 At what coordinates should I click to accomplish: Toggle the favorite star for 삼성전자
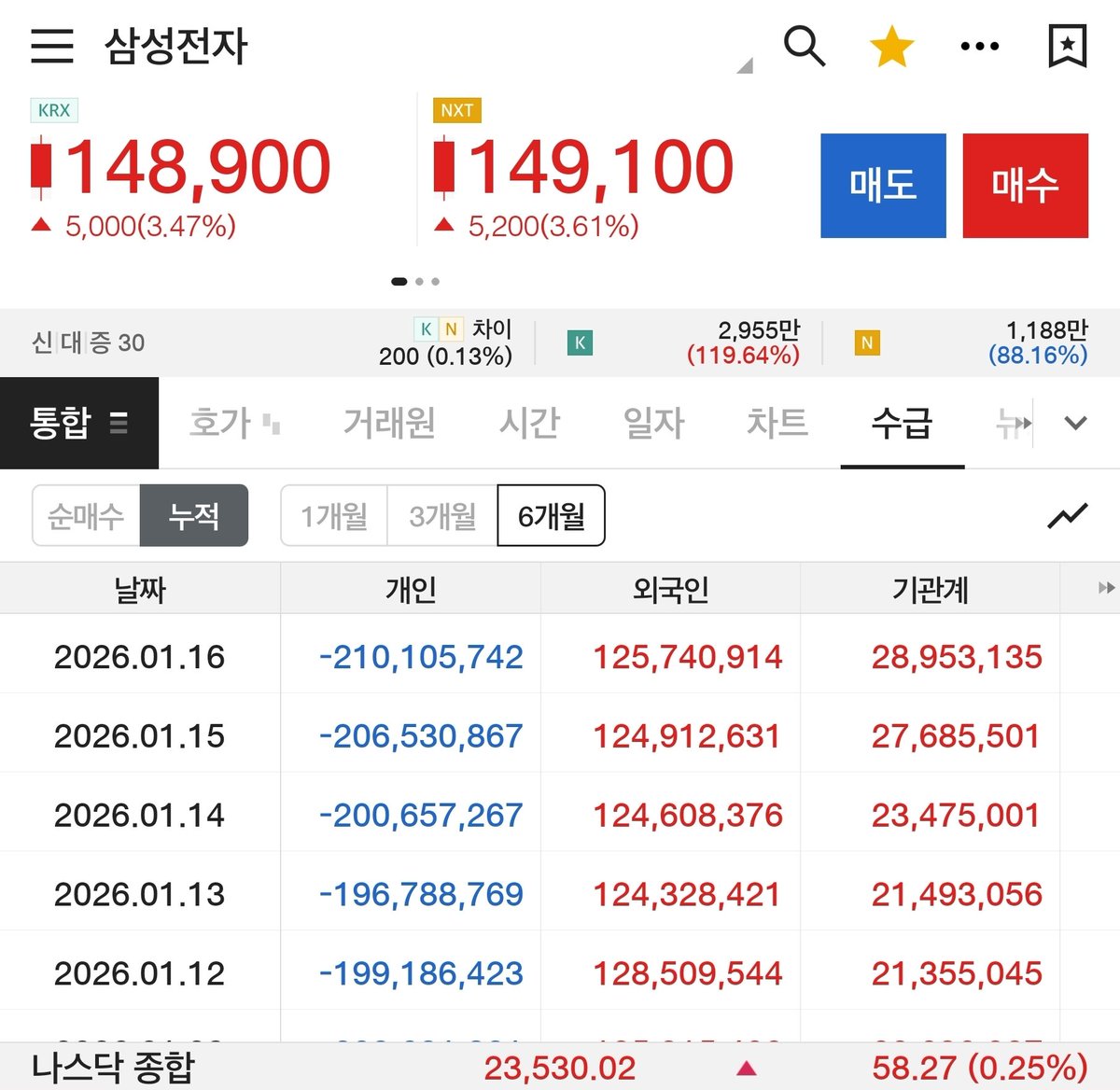[892, 45]
